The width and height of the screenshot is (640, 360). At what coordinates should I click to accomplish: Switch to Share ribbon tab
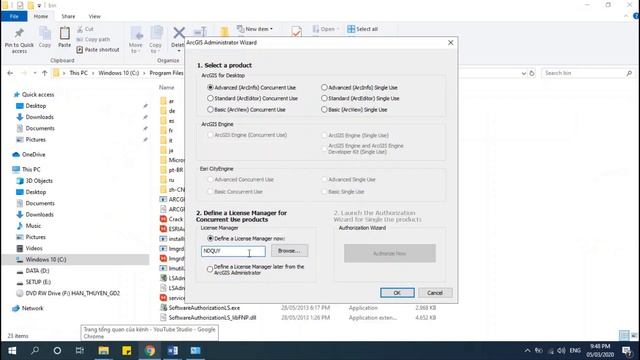point(68,16)
